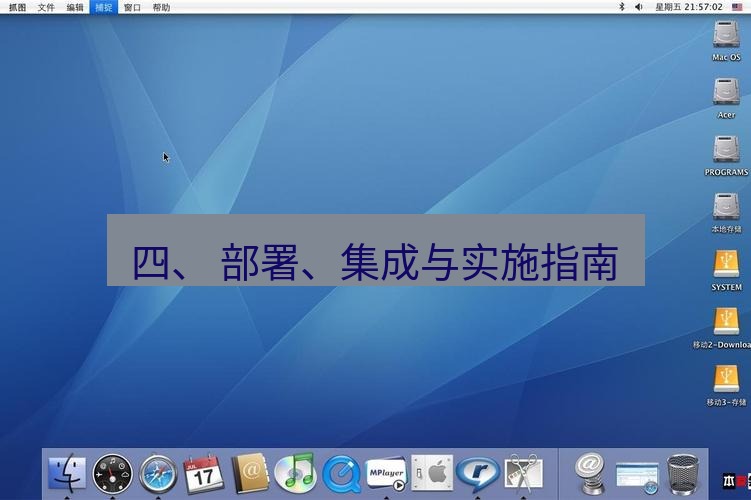The width and height of the screenshot is (751, 500).
Task: Open the 帮助 menu
Action: pos(161,7)
